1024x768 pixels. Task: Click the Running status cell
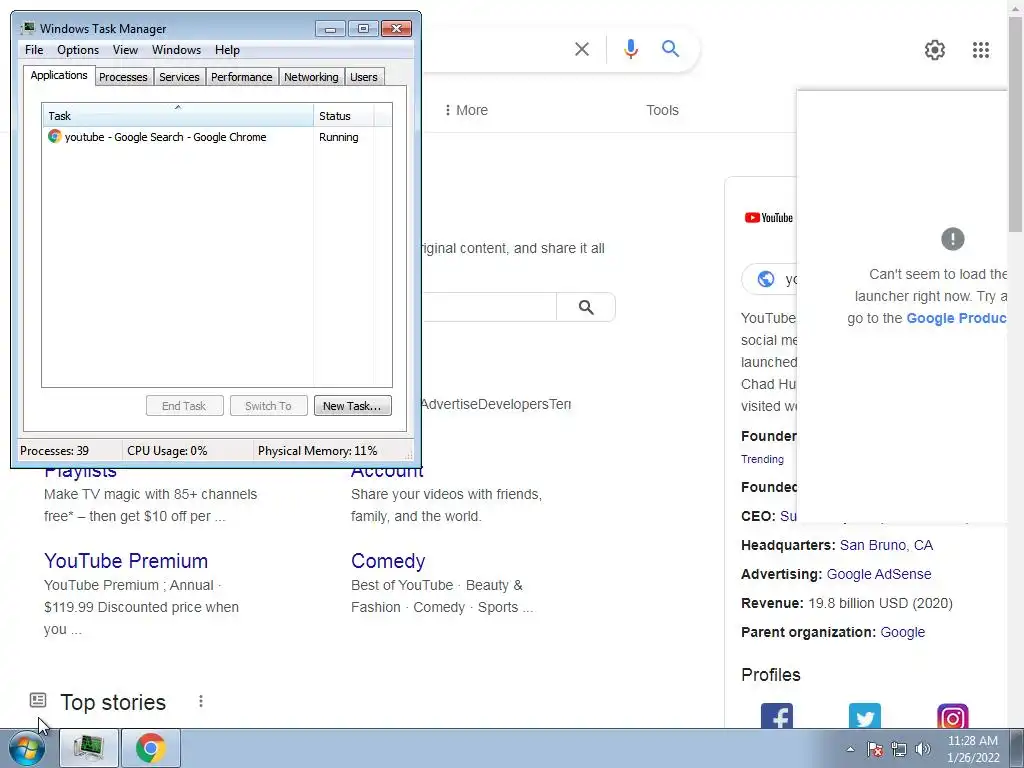pyautogui.click(x=338, y=137)
